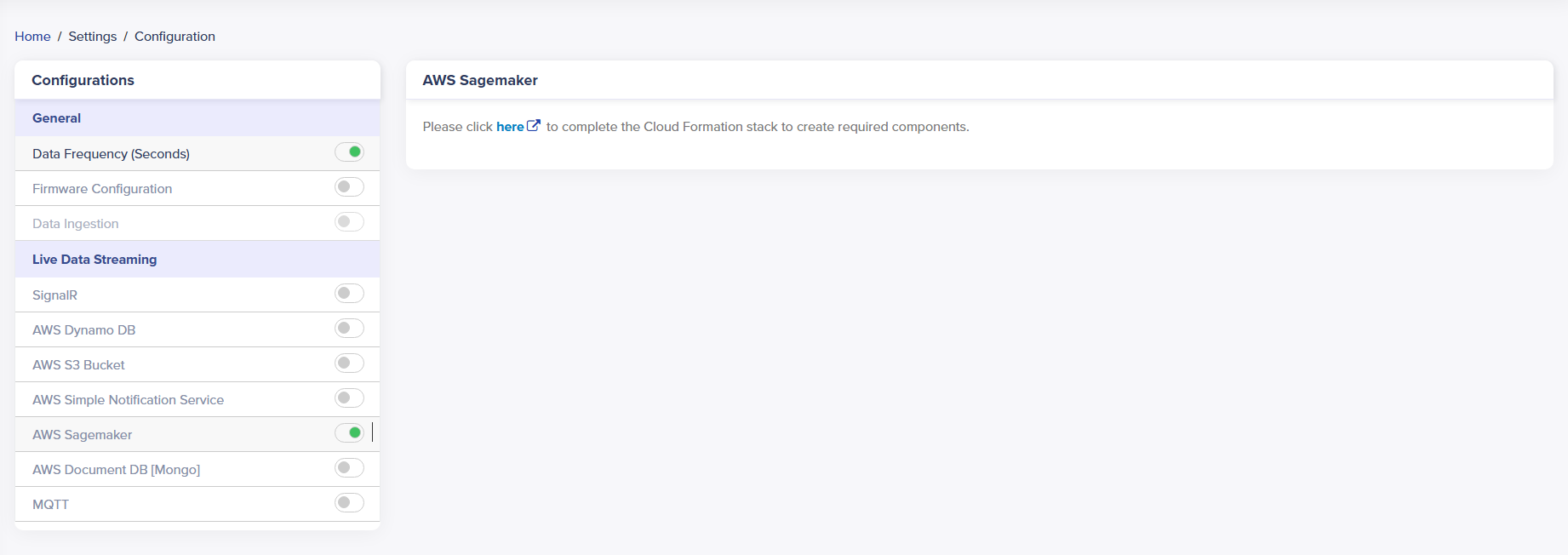This screenshot has height=555, width=1568.
Task: Select the MQTT configuration row label
Action: click(x=51, y=505)
